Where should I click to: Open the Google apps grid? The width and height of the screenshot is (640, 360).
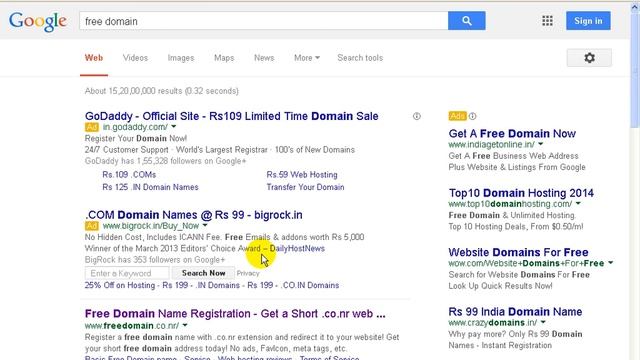[x=547, y=21]
